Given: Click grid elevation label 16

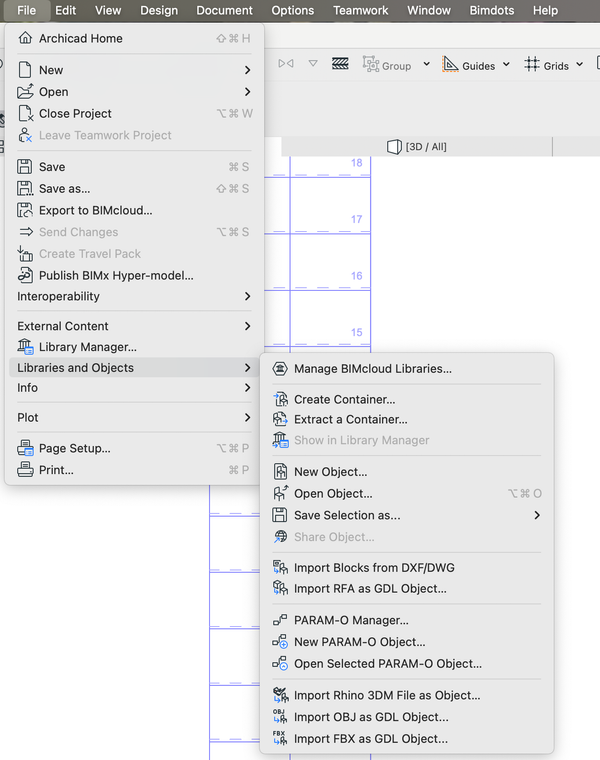Looking at the screenshot, I should tap(357, 276).
